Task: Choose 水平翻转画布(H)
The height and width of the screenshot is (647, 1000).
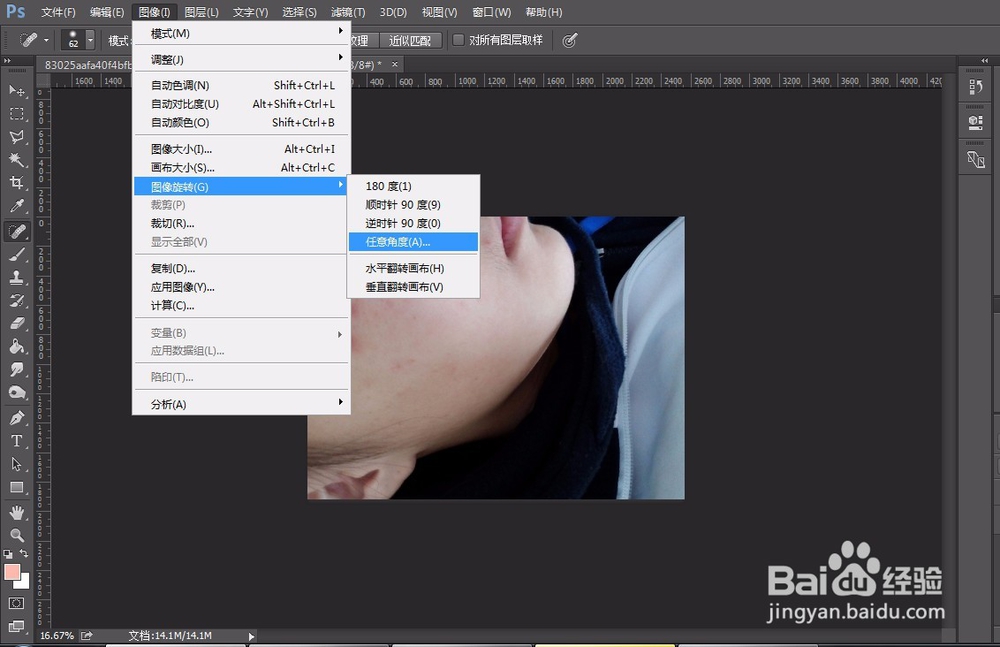Action: pos(413,269)
